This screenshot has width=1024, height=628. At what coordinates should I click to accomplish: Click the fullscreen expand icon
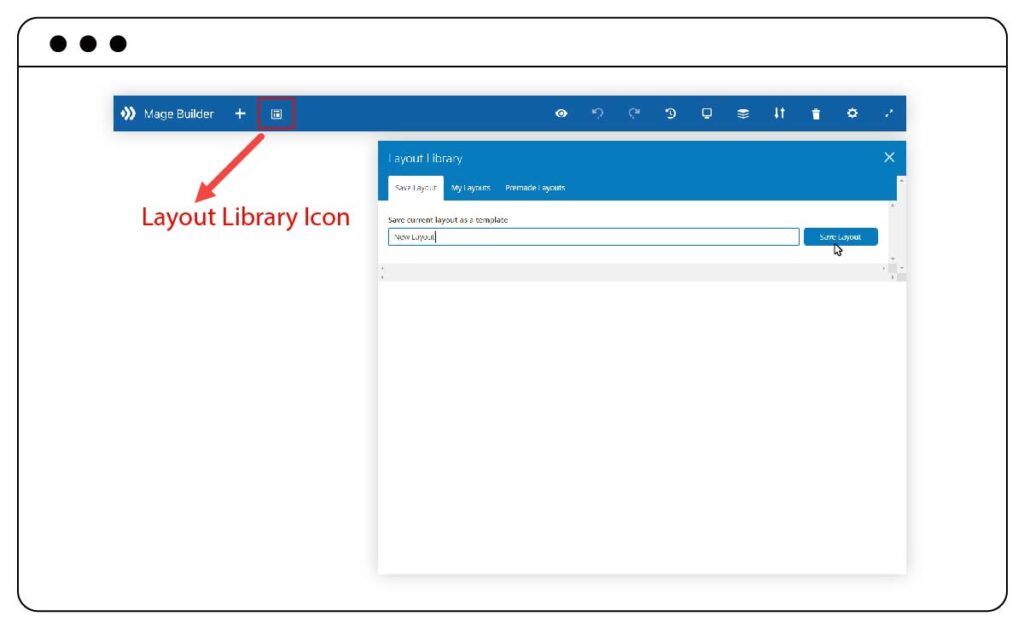coord(889,114)
